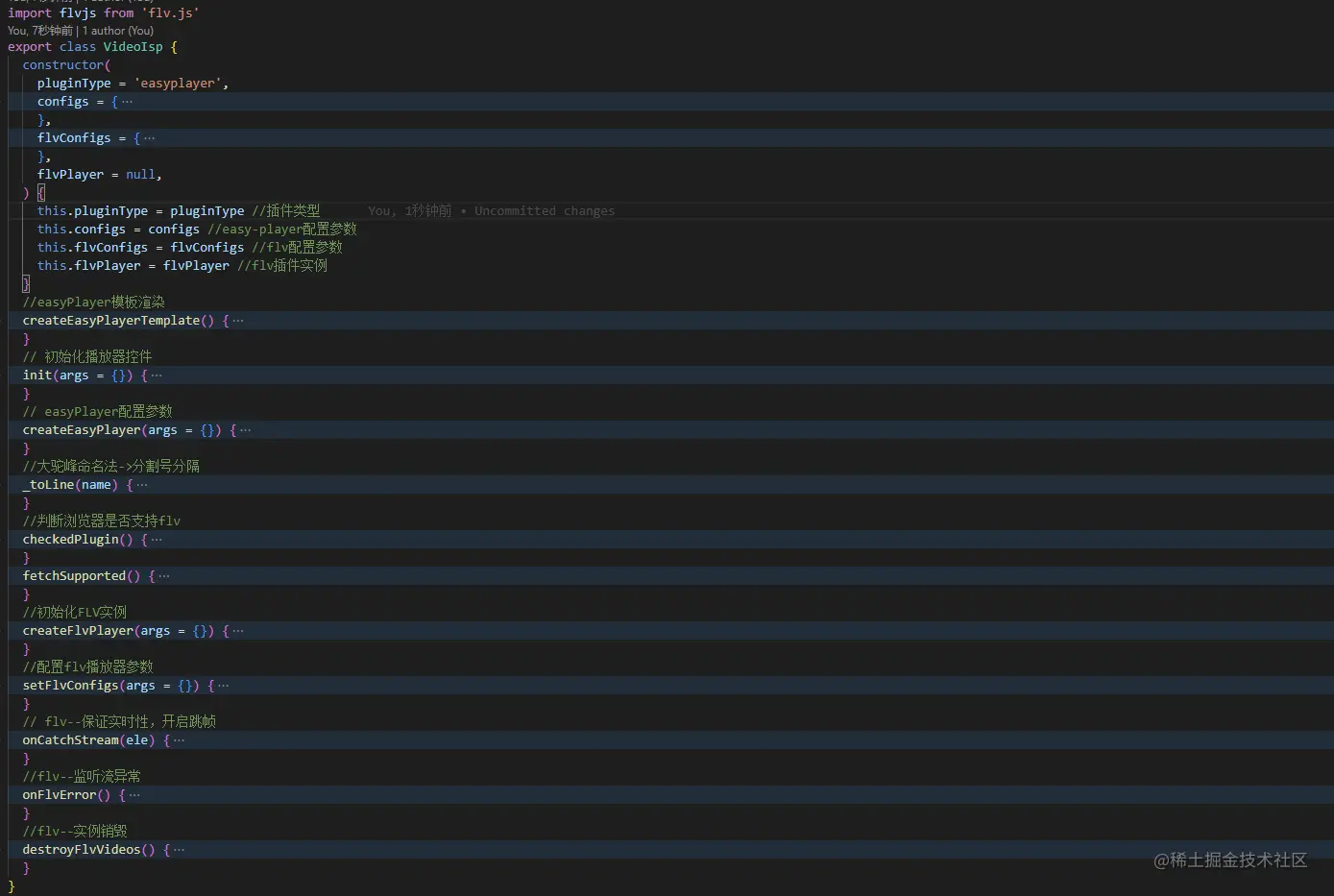Click the '// easyPlayer配置参数' comment line
This screenshot has width=1334, height=896.
tap(98, 412)
